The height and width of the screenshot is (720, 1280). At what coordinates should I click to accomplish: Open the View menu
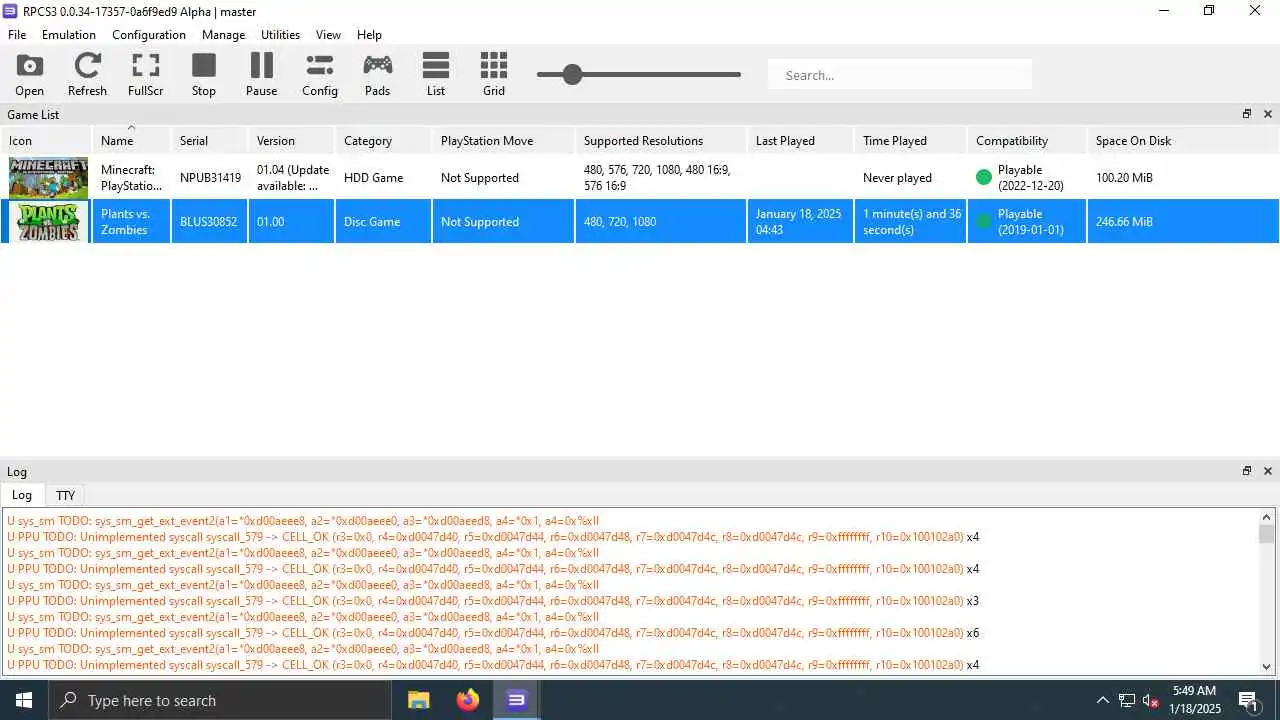(328, 34)
